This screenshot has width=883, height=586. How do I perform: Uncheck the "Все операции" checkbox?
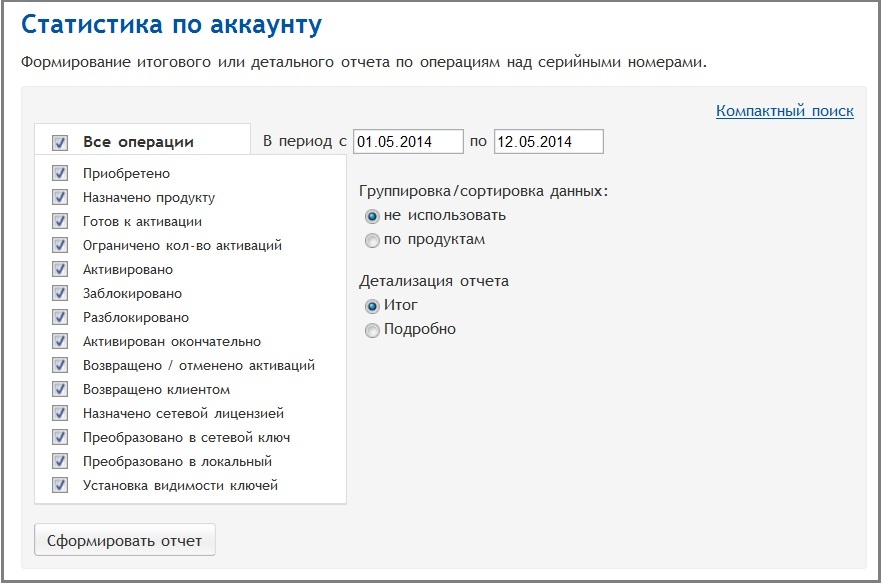point(60,142)
